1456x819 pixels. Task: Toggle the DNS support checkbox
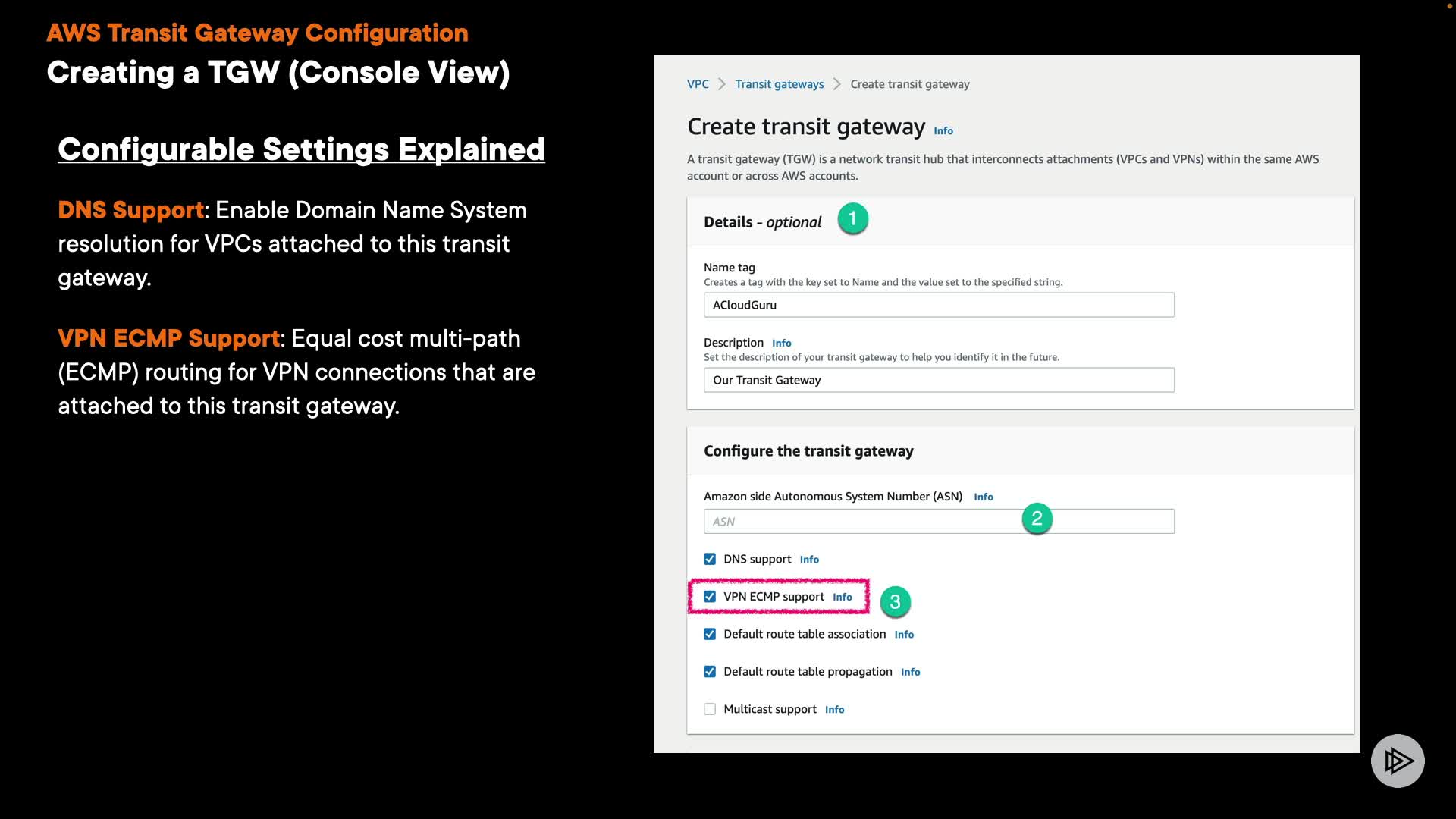tap(710, 559)
